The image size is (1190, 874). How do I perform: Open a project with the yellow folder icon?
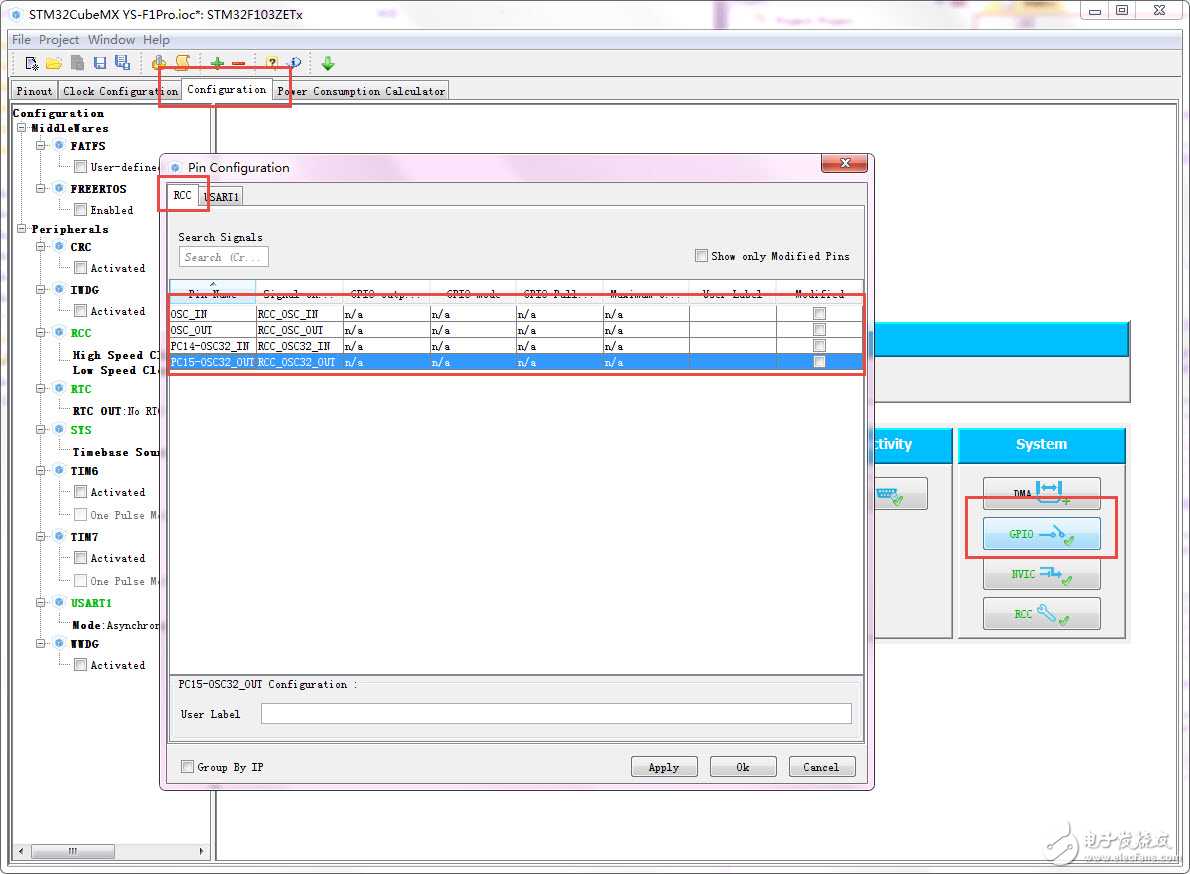[54, 63]
